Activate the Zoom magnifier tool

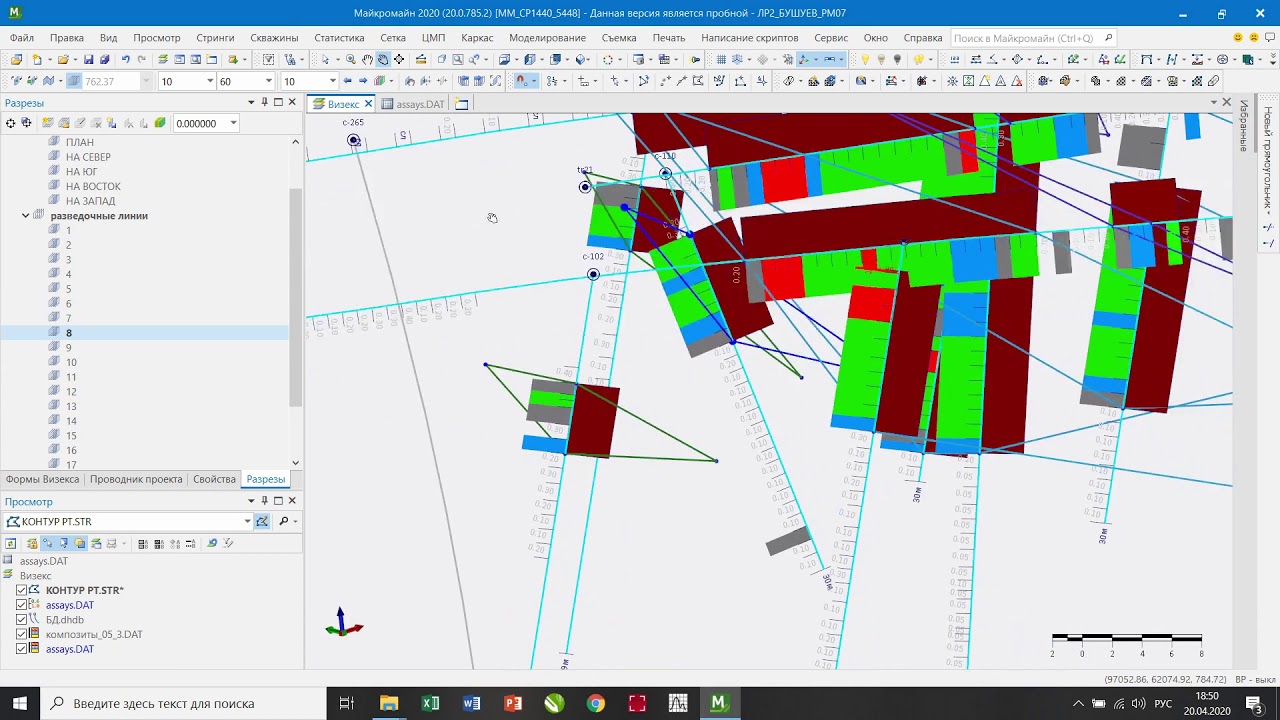click(350, 60)
